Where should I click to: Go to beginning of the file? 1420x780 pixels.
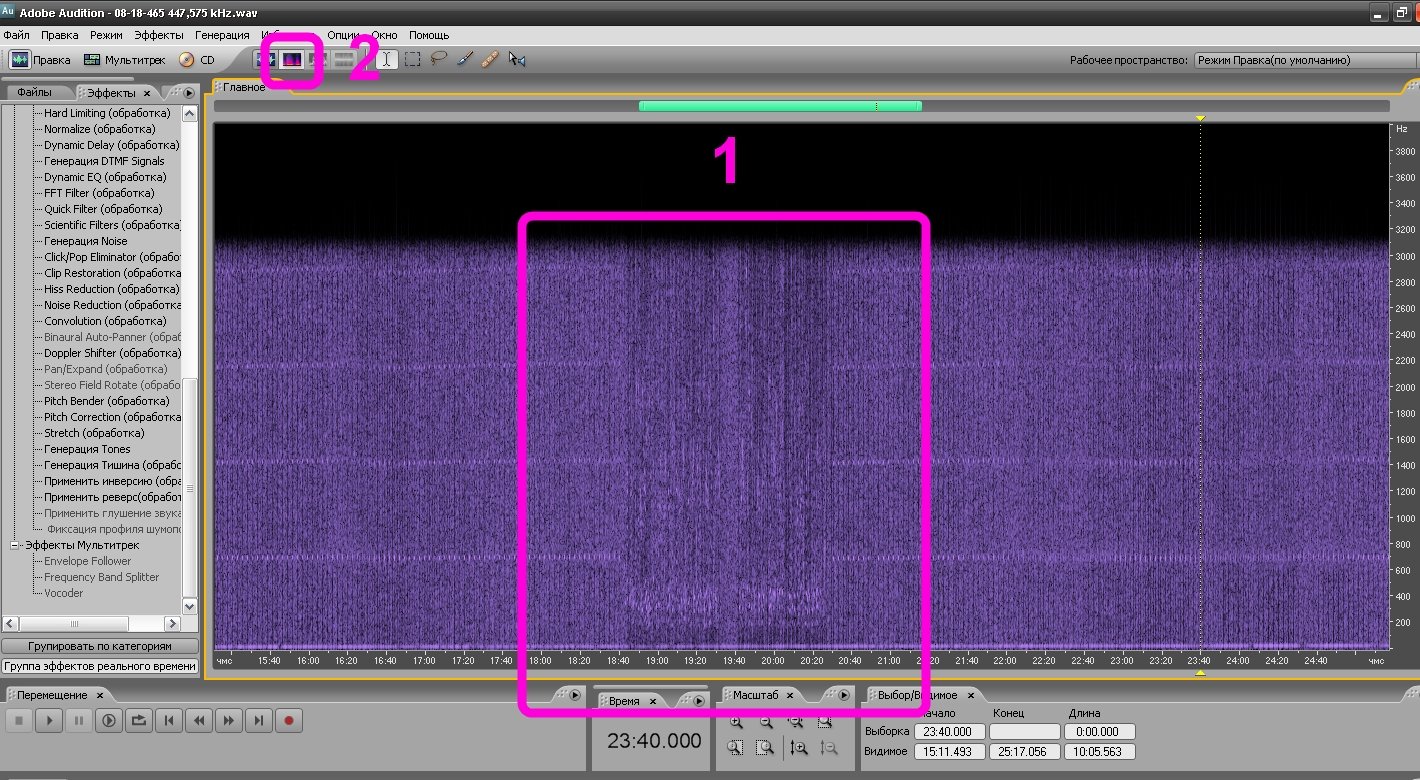click(x=169, y=720)
